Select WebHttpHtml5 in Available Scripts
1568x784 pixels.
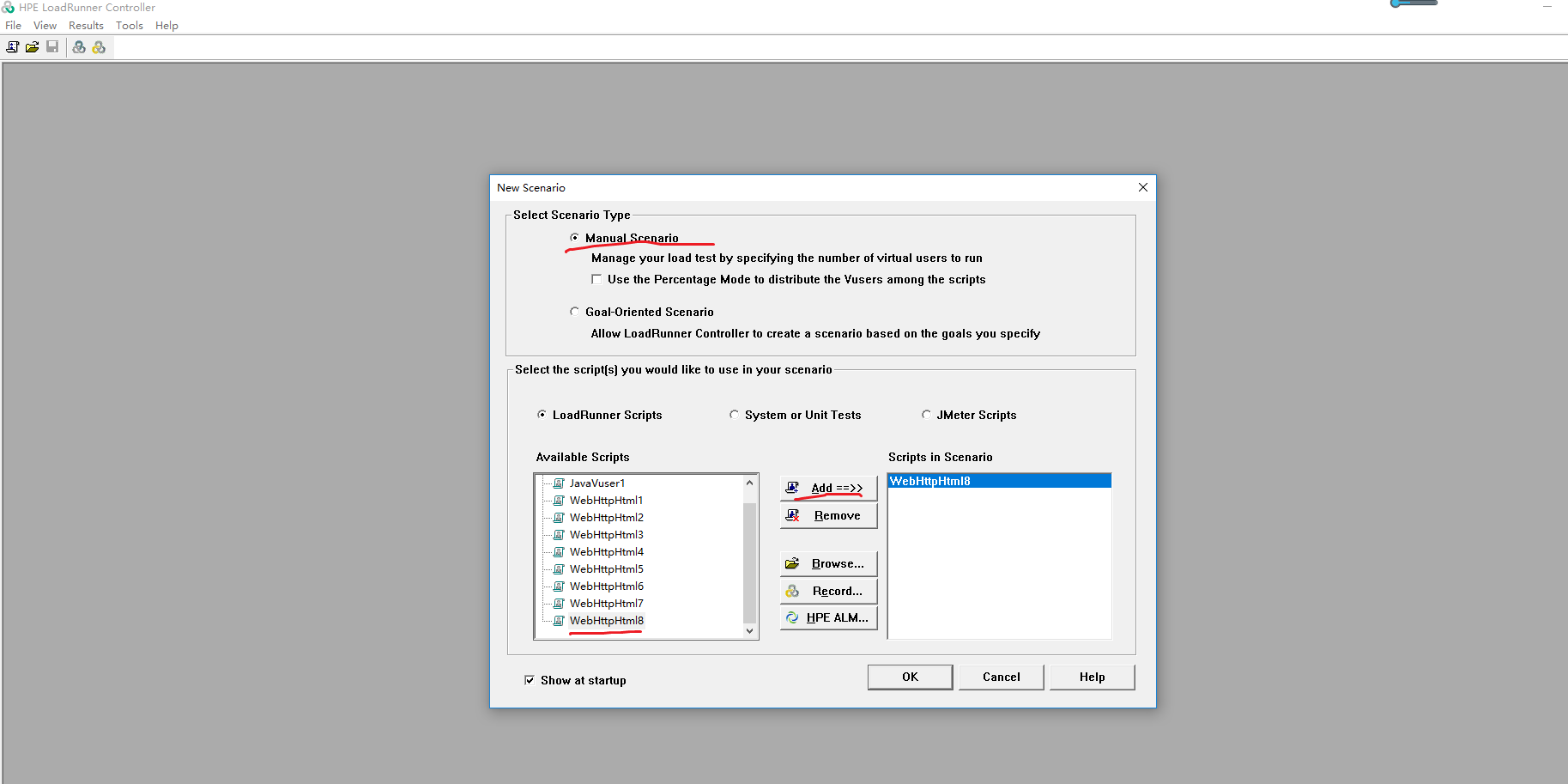click(606, 569)
